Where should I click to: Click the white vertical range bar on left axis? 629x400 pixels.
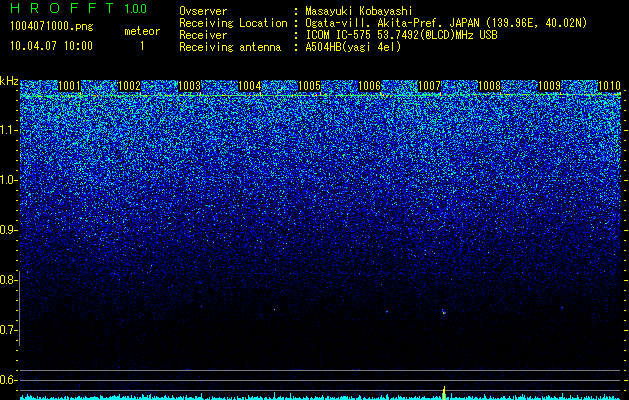coord(19,308)
